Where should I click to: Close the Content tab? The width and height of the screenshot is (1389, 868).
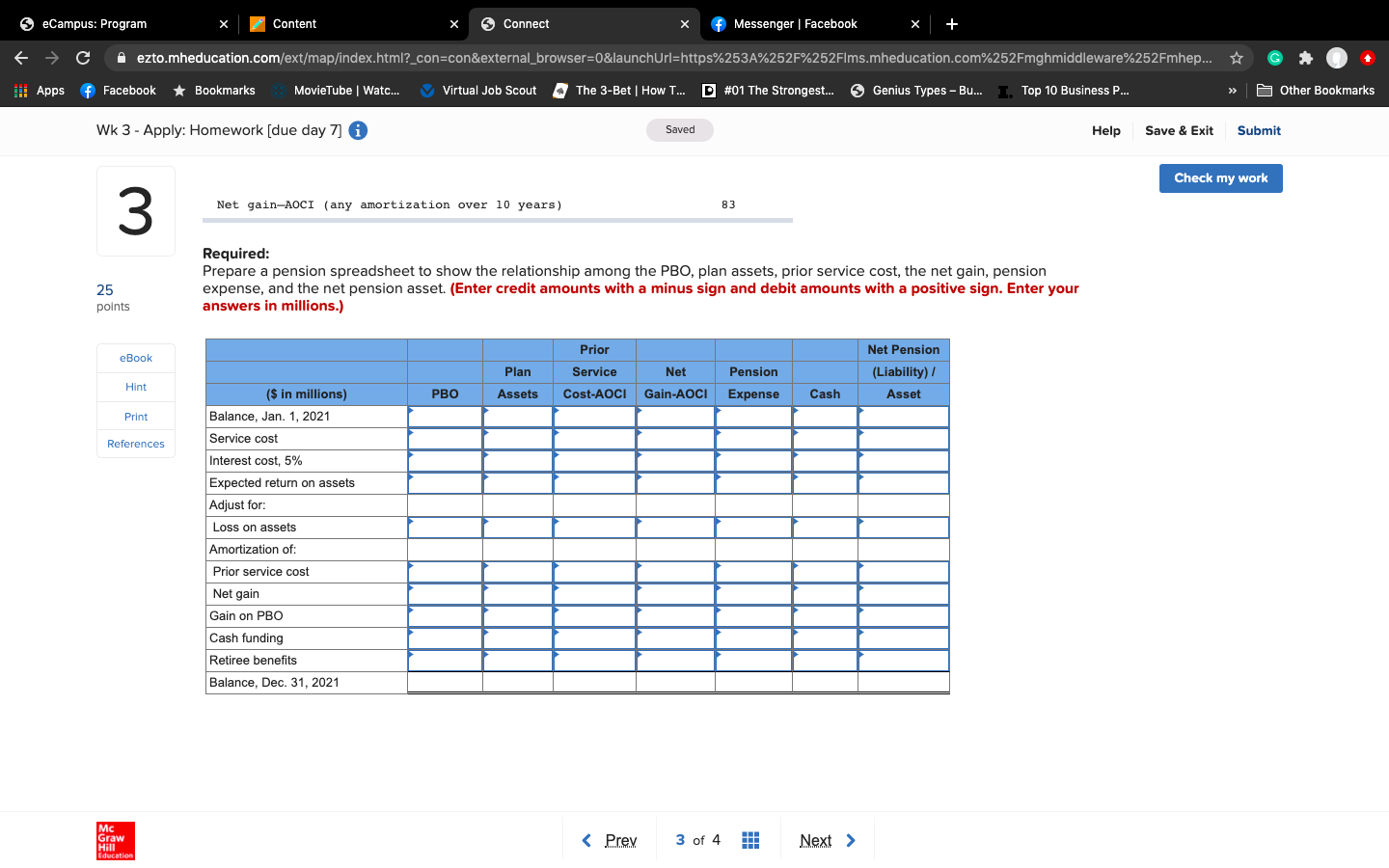click(x=454, y=24)
